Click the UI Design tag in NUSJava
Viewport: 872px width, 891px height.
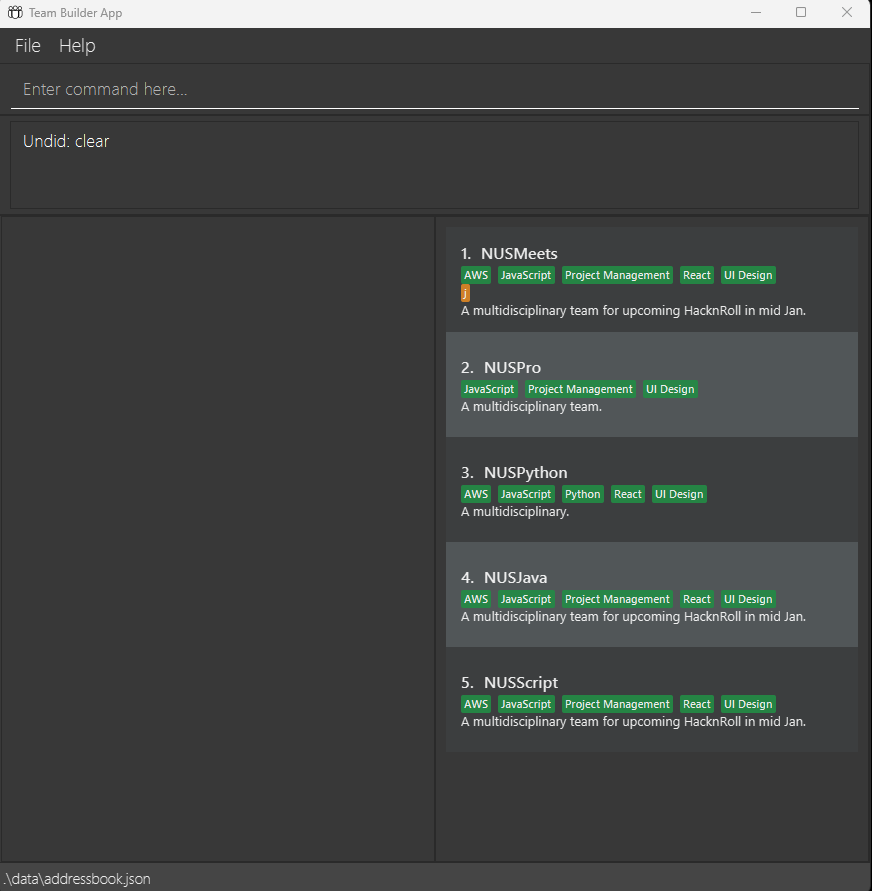click(748, 599)
